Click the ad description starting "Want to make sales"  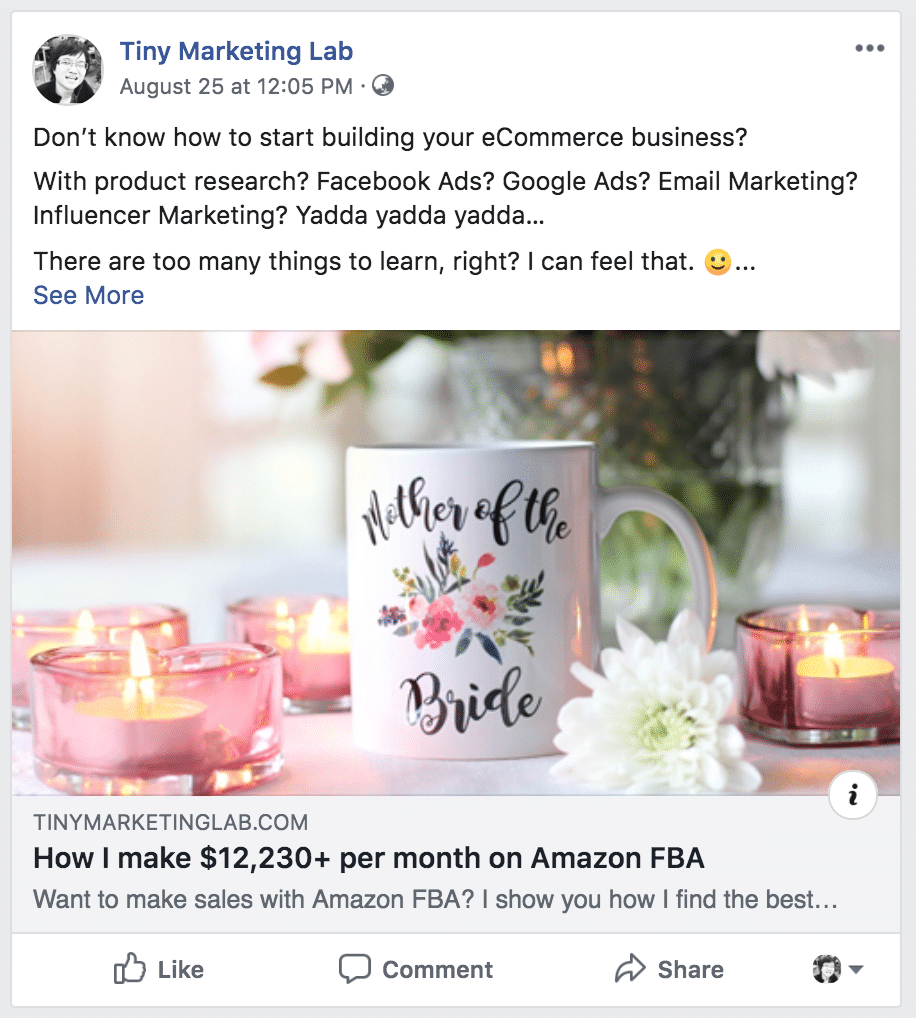[x=435, y=898]
